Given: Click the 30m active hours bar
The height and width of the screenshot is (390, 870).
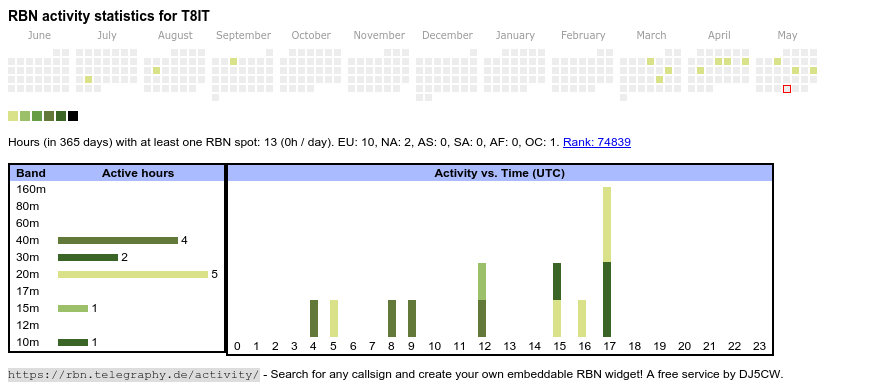Looking at the screenshot, I should [88, 257].
